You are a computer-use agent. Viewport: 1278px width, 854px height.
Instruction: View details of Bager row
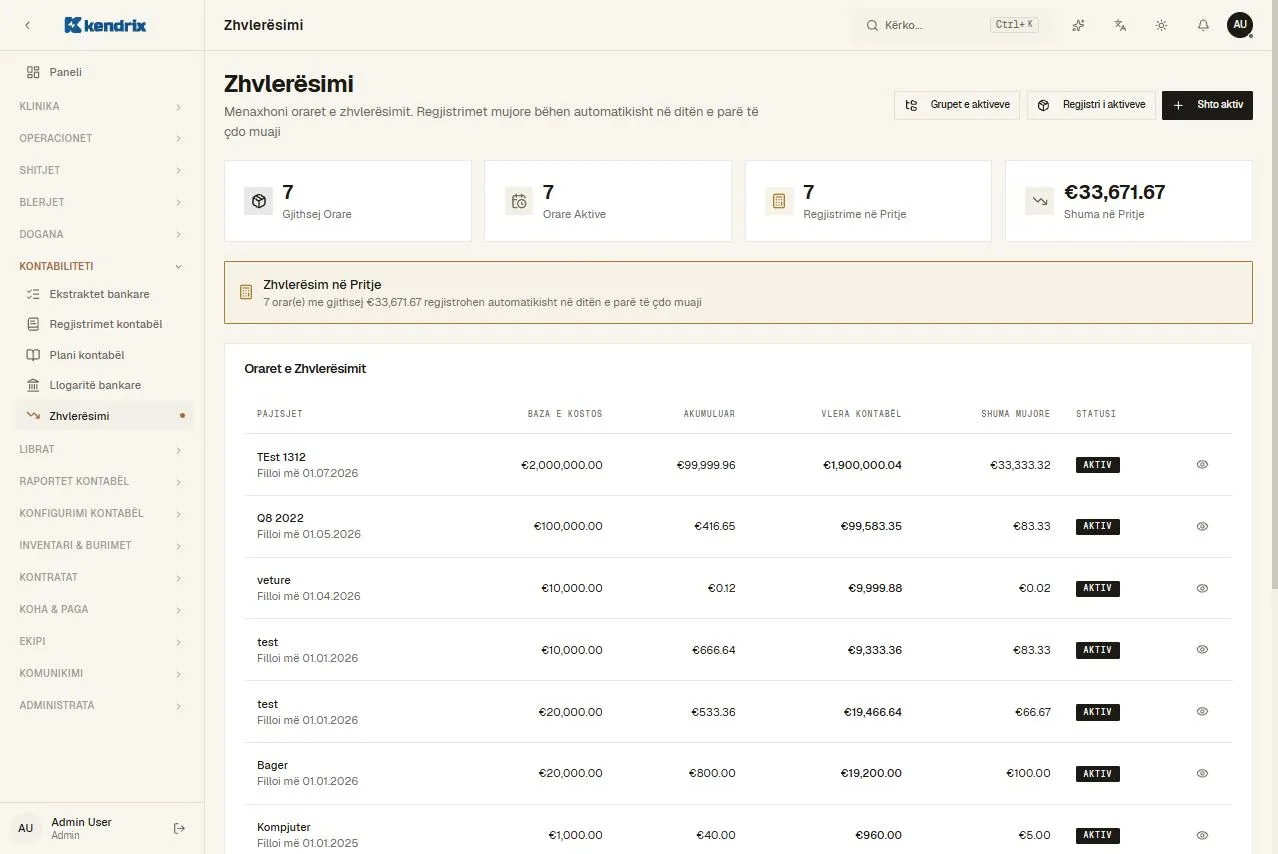1202,773
